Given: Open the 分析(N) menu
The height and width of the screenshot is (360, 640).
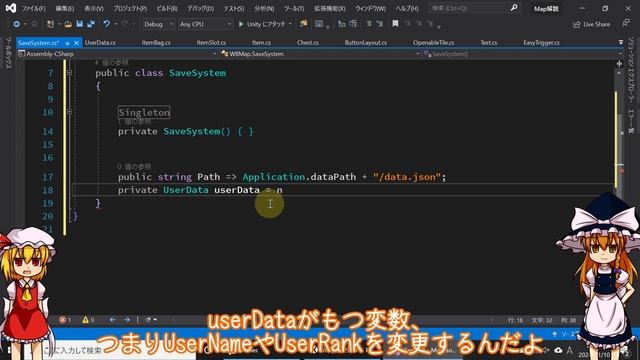Looking at the screenshot, I should (264, 8).
